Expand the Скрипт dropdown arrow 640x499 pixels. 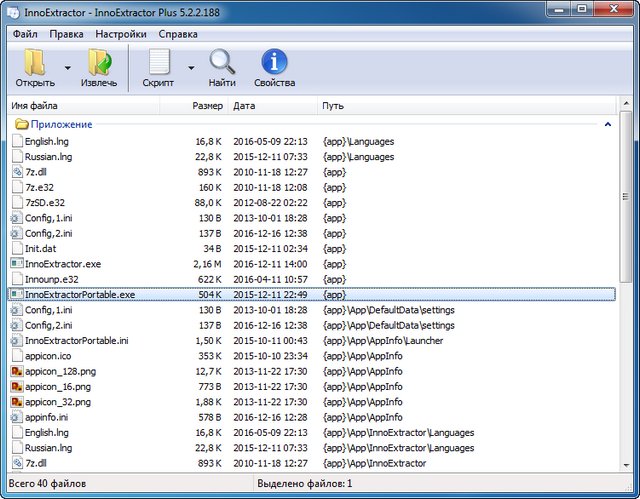(191, 69)
